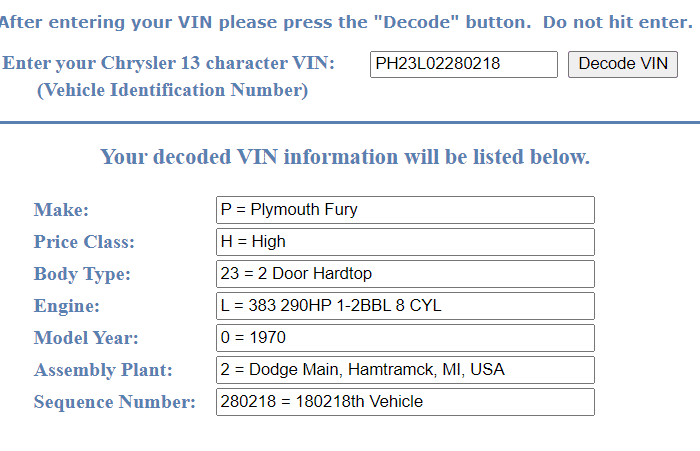Click the Model Year result field
Viewport: 700px width, 451px height.
[405, 338]
